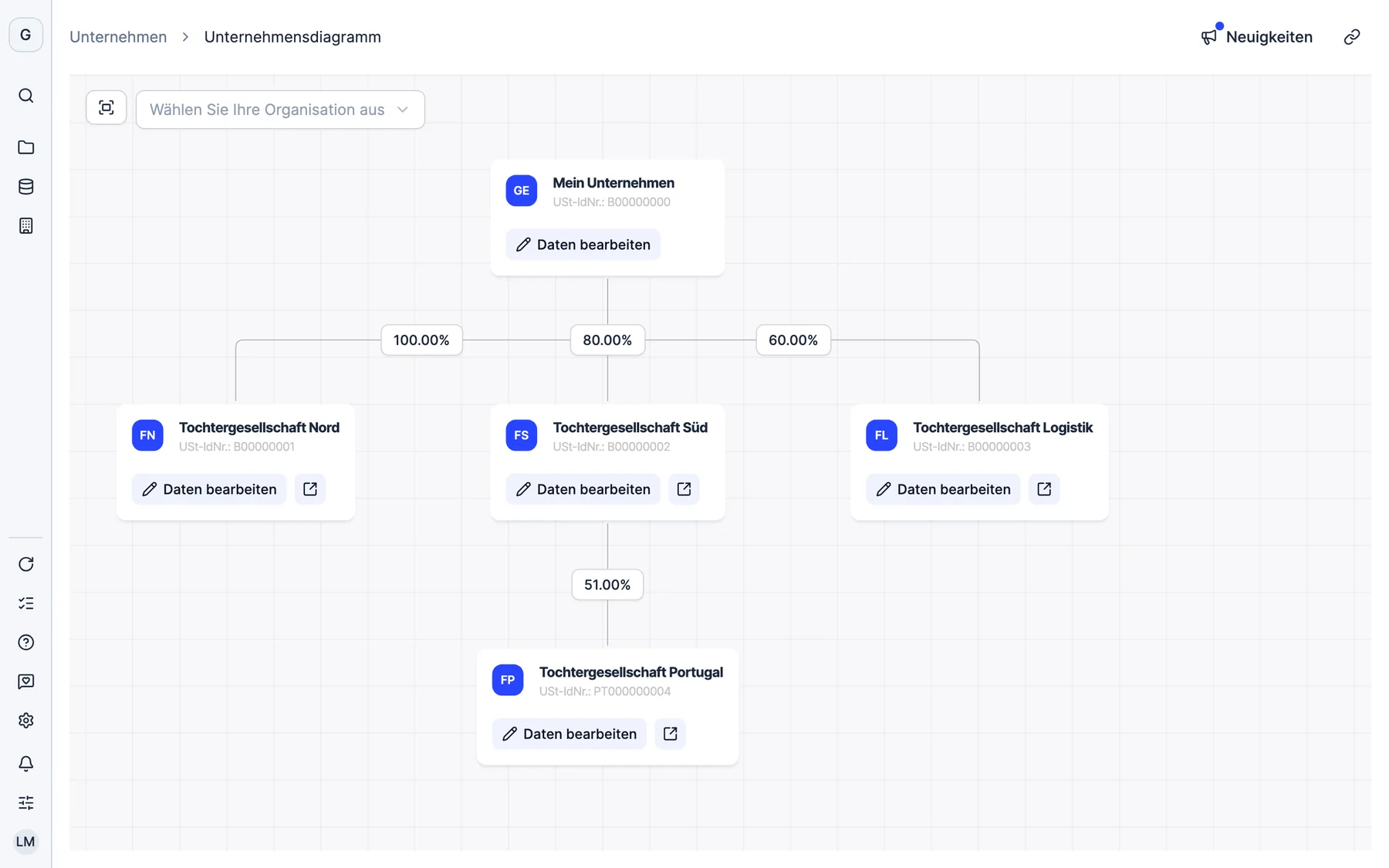
Task: Open Tochtergesellschaft Portugal external link icon
Action: 670,734
